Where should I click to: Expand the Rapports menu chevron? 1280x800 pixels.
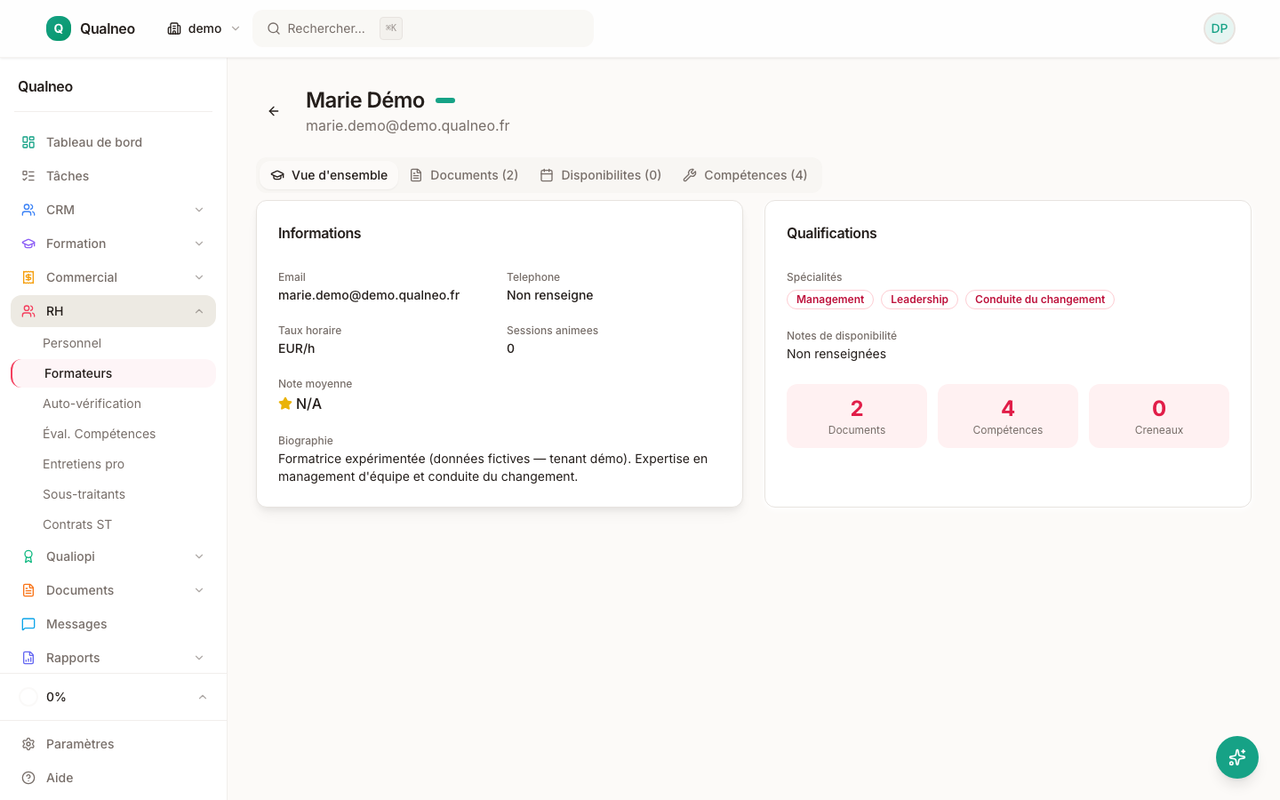point(199,658)
